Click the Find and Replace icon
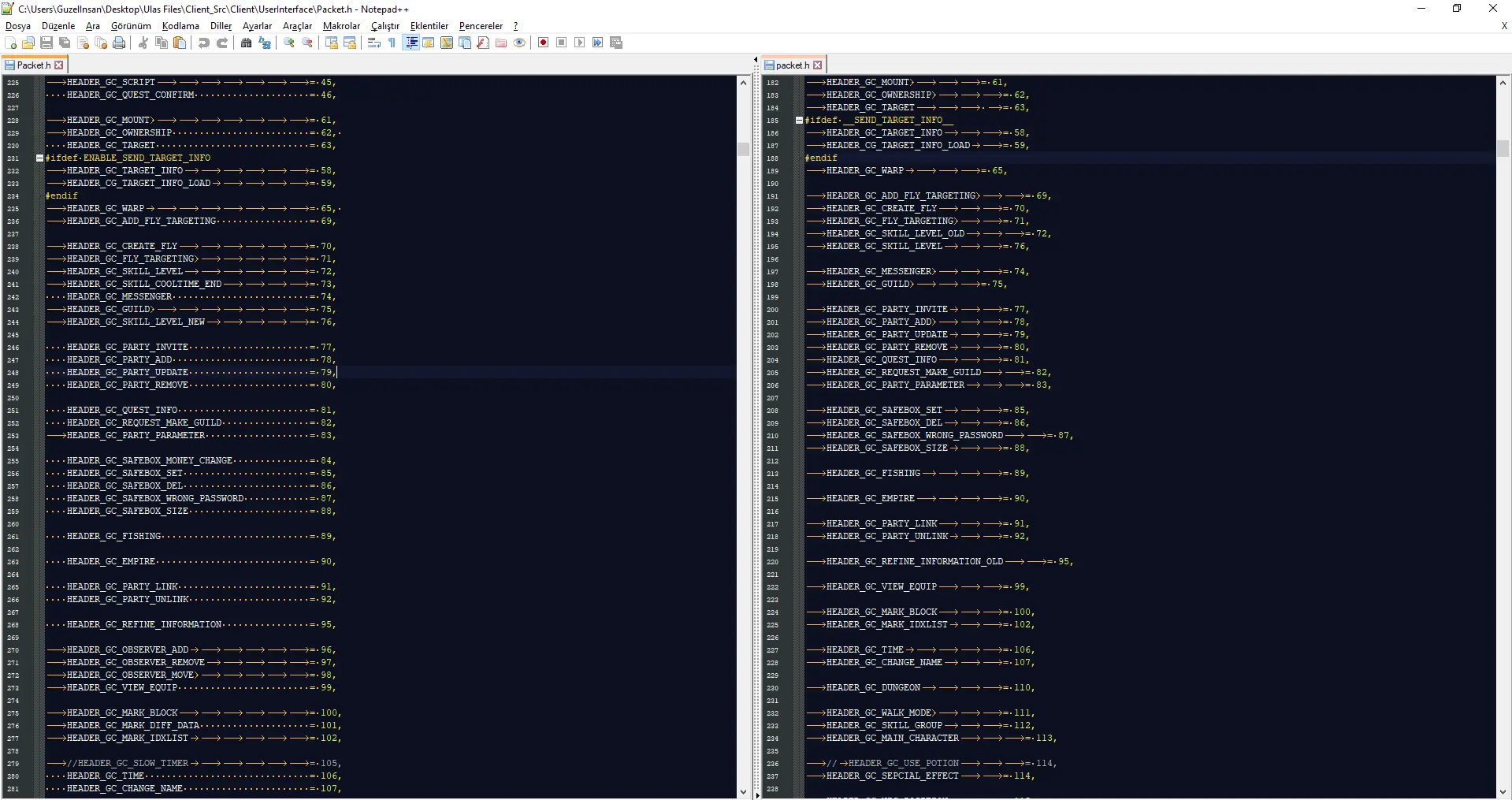 (265, 43)
